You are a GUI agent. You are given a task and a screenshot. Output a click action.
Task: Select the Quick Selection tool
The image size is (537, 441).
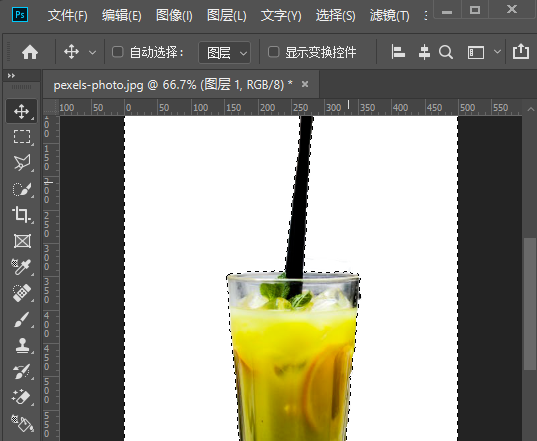tap(22, 189)
